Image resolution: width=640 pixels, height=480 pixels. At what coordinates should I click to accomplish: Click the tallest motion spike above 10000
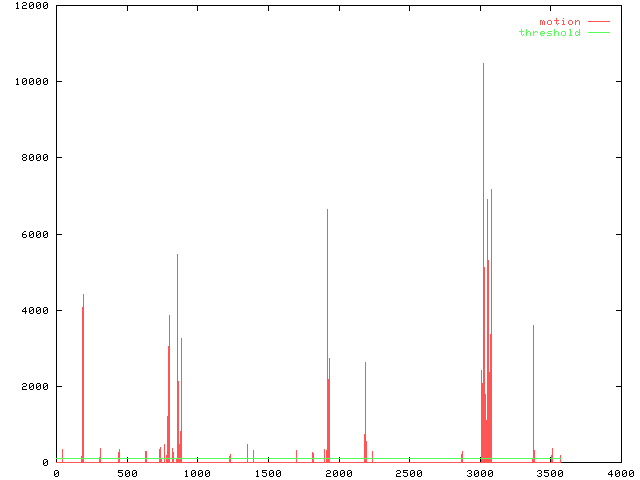[483, 66]
